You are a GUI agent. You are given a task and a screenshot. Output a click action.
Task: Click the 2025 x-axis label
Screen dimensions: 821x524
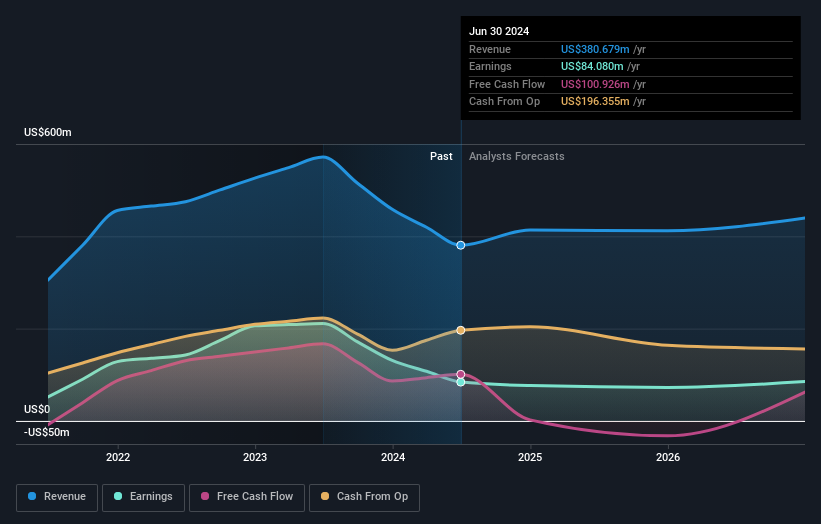click(530, 457)
